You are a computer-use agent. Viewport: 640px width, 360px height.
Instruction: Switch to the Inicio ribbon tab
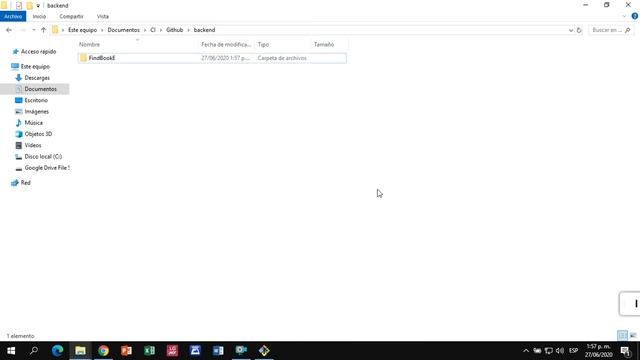[39, 16]
